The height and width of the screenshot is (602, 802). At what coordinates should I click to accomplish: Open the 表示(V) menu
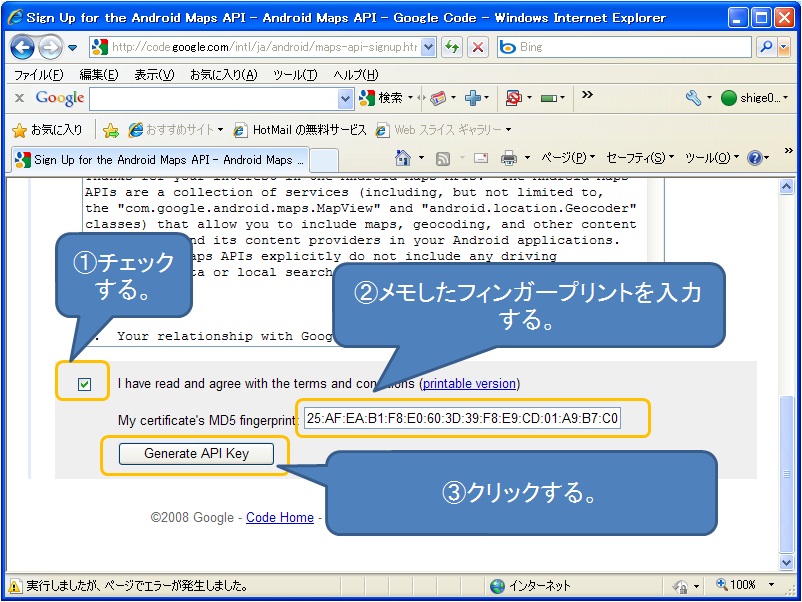pos(154,75)
